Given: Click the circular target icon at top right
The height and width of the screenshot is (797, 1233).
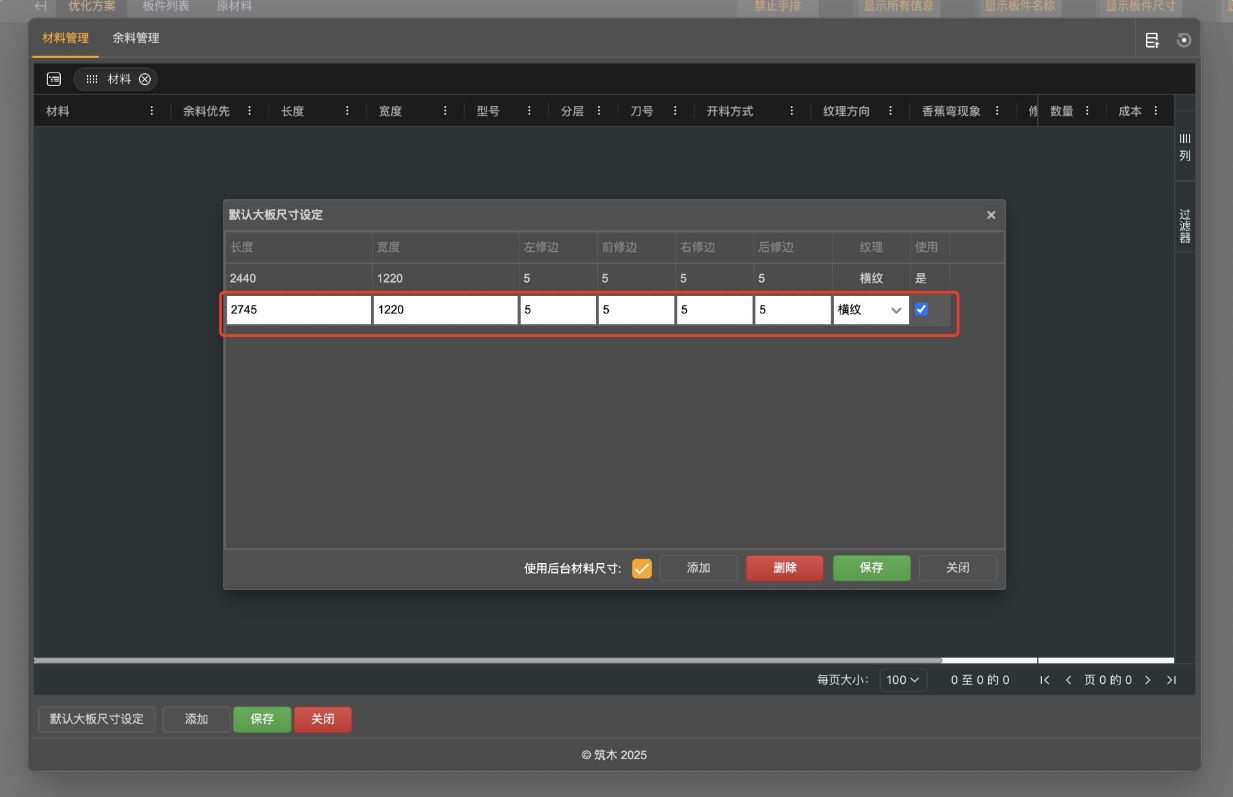Looking at the screenshot, I should pyautogui.click(x=1184, y=40).
